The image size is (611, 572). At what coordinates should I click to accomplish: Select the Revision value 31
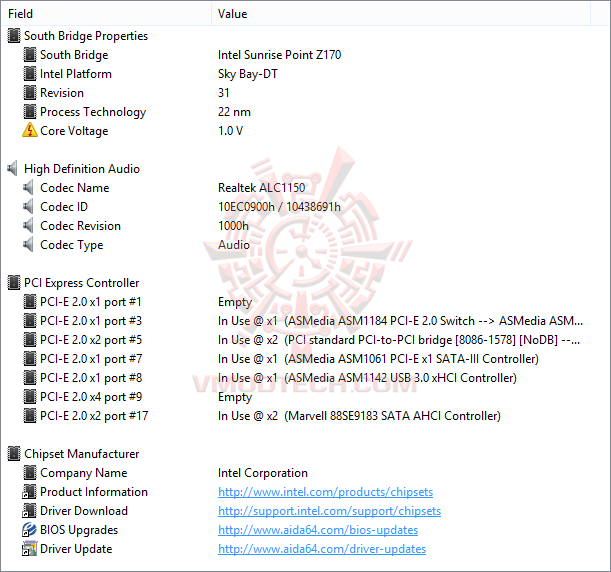224,93
